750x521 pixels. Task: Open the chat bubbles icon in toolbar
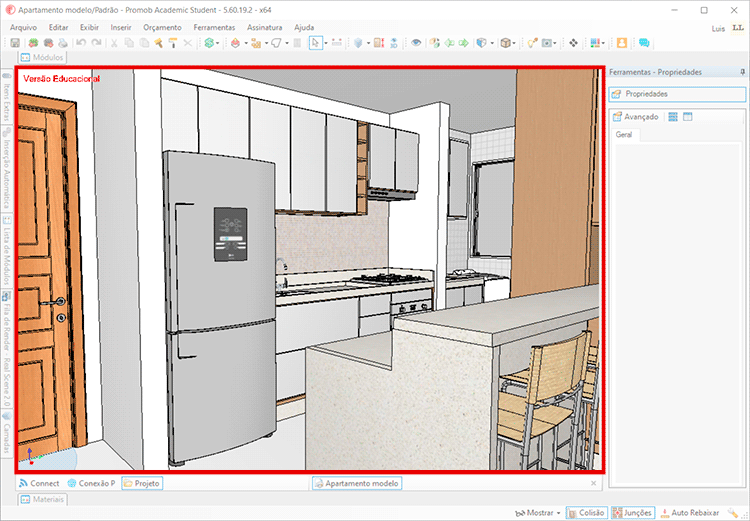coord(644,43)
